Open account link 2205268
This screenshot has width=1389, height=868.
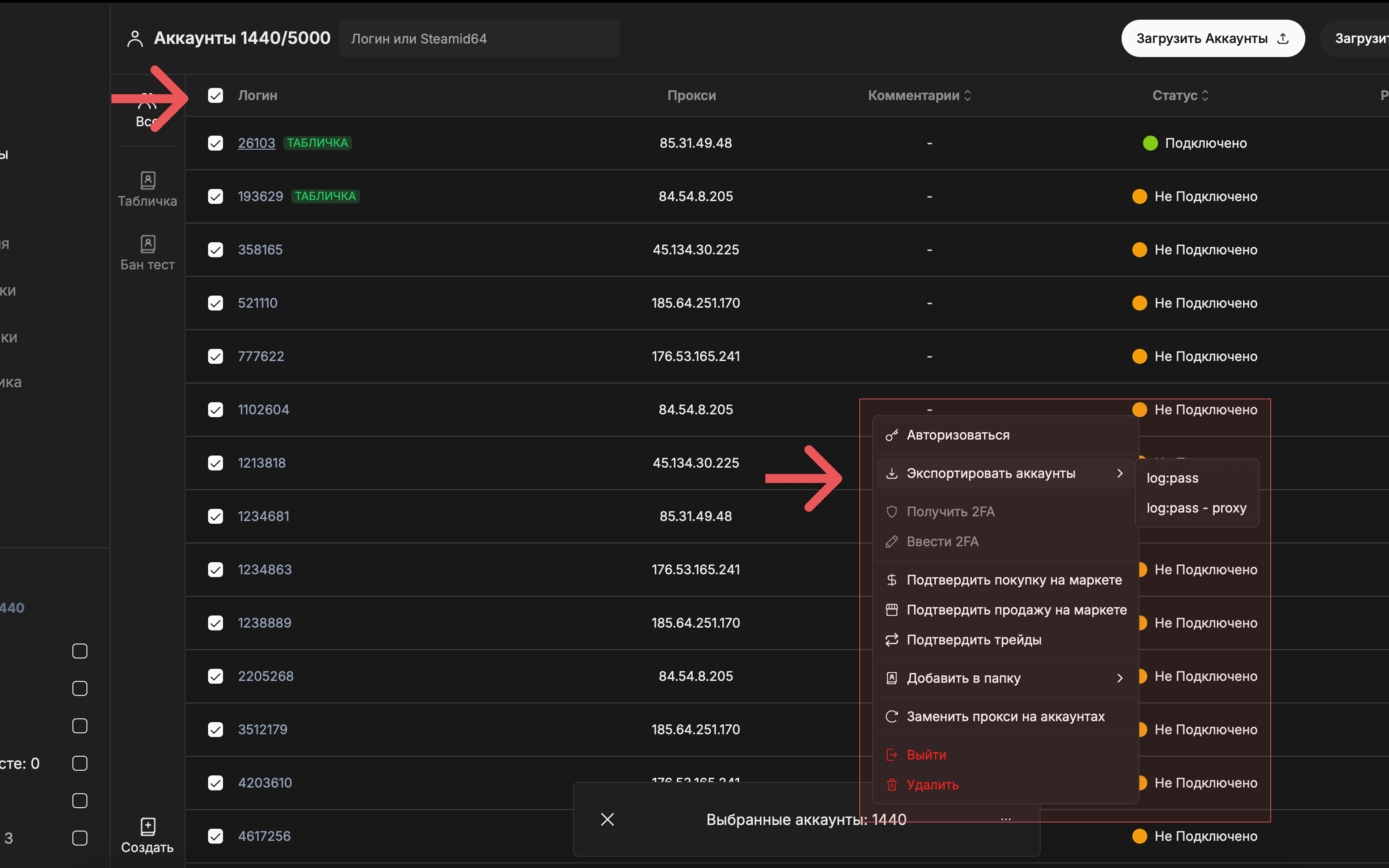[x=266, y=676]
